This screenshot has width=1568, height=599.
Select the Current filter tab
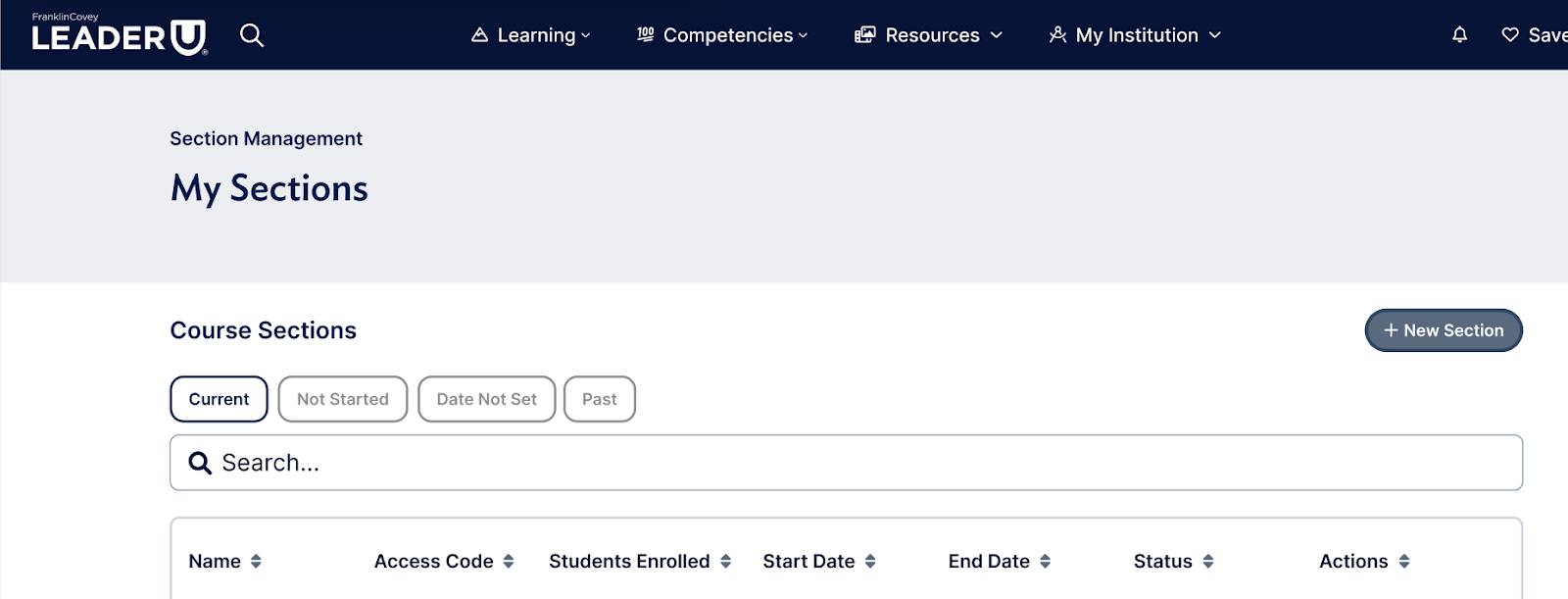[x=219, y=399]
